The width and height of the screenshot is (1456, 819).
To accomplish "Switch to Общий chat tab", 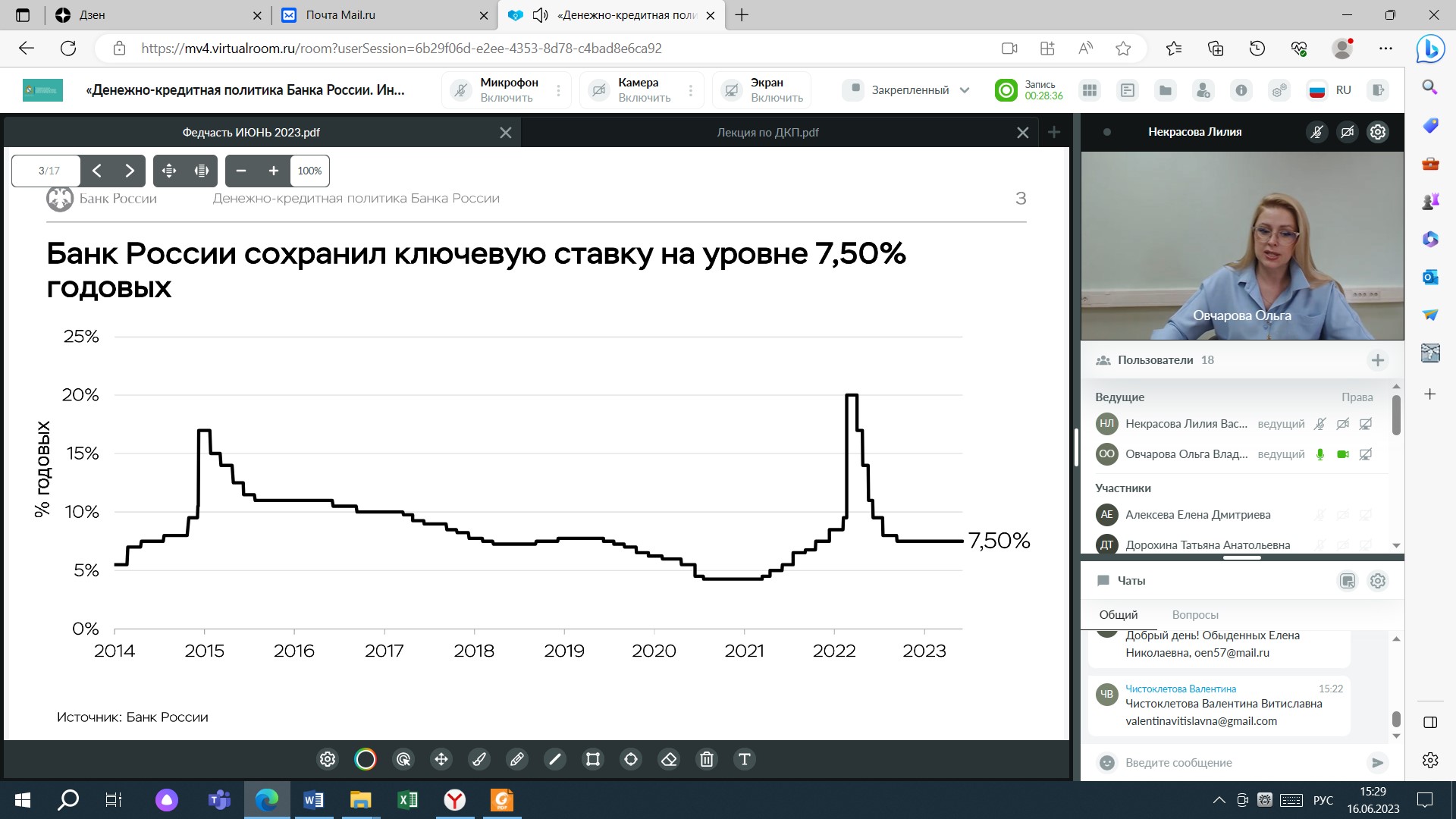I will (1119, 615).
